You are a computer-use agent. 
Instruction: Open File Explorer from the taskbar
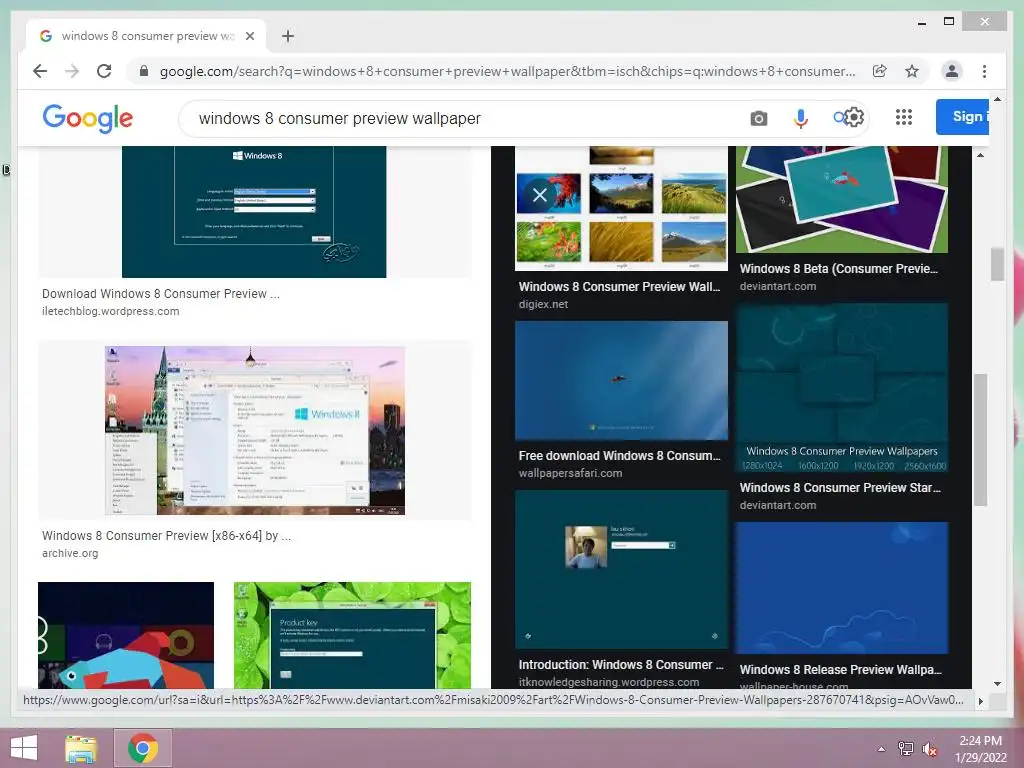82,748
